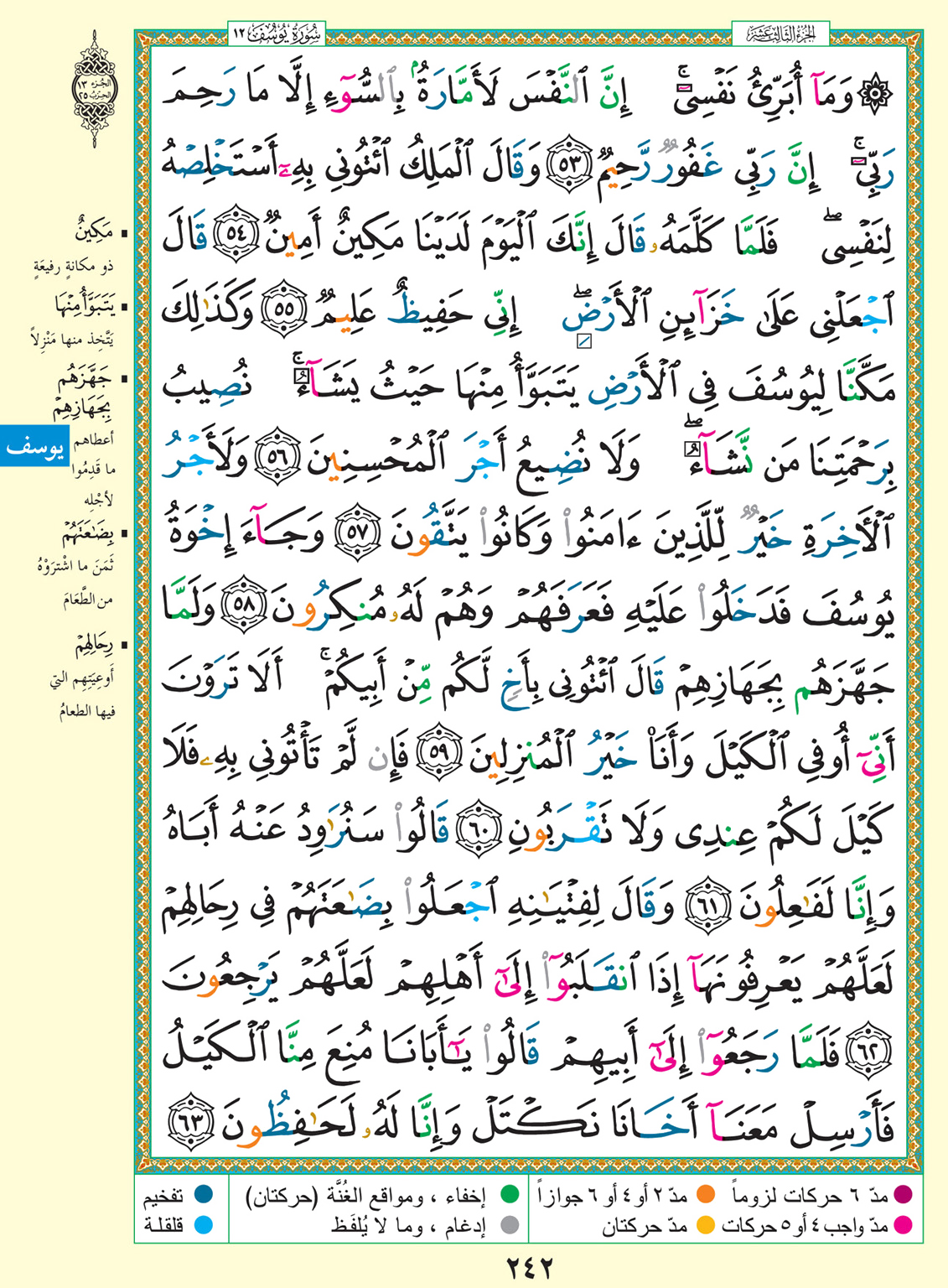Click the dark blue تفخيم legend dot
Image resolution: width=948 pixels, height=1288 pixels.
pyautogui.click(x=202, y=1194)
